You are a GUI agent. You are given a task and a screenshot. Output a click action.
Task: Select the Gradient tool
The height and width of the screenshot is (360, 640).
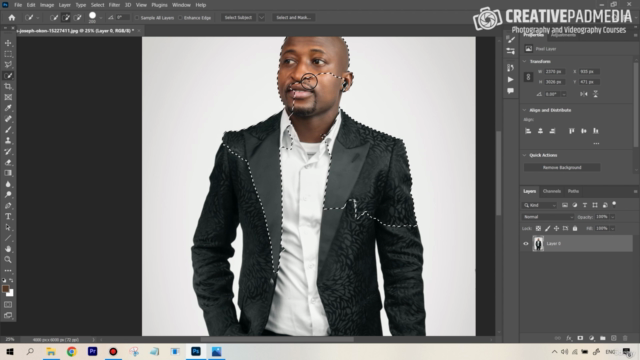(x=8, y=173)
